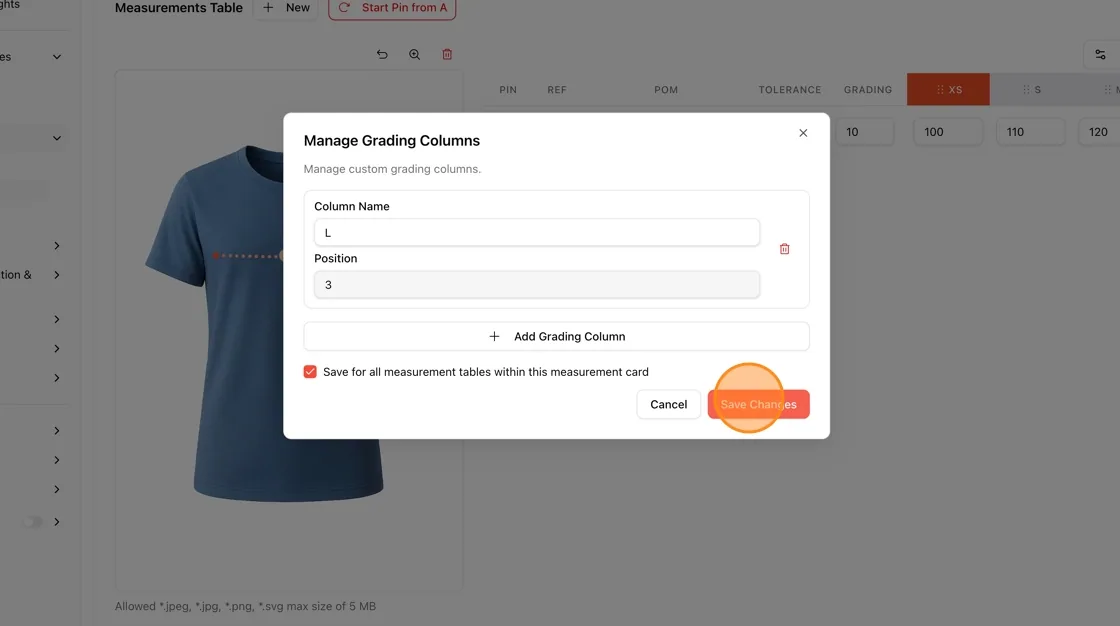Edit measurement value 120 field
1120x626 pixels.
click(x=1100, y=132)
